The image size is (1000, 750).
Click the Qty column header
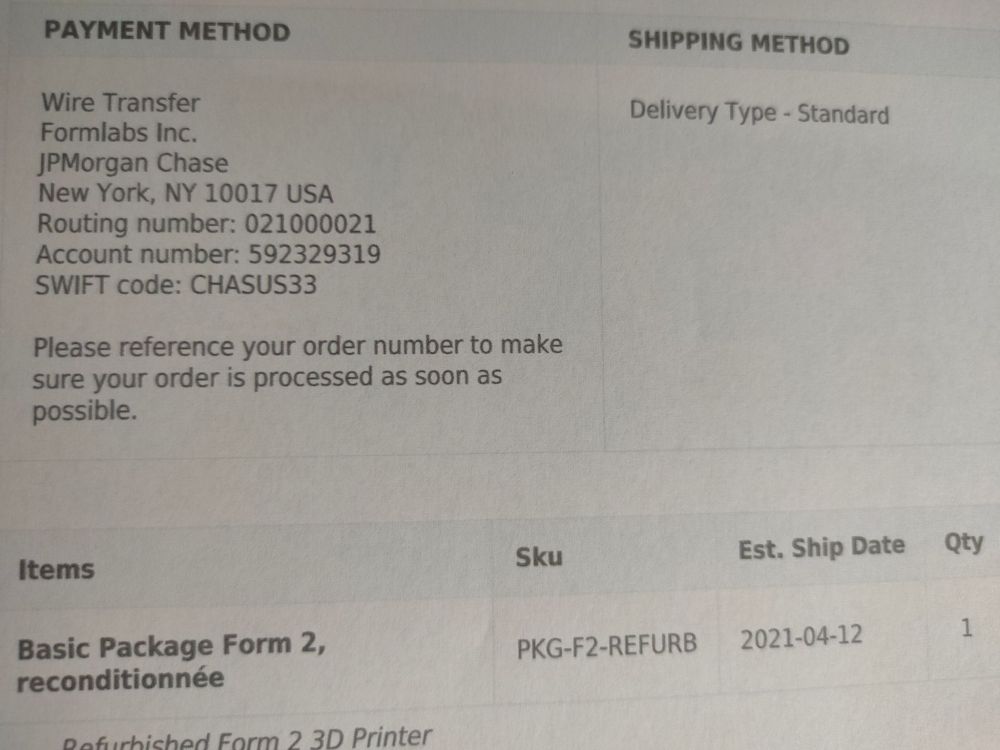[963, 543]
